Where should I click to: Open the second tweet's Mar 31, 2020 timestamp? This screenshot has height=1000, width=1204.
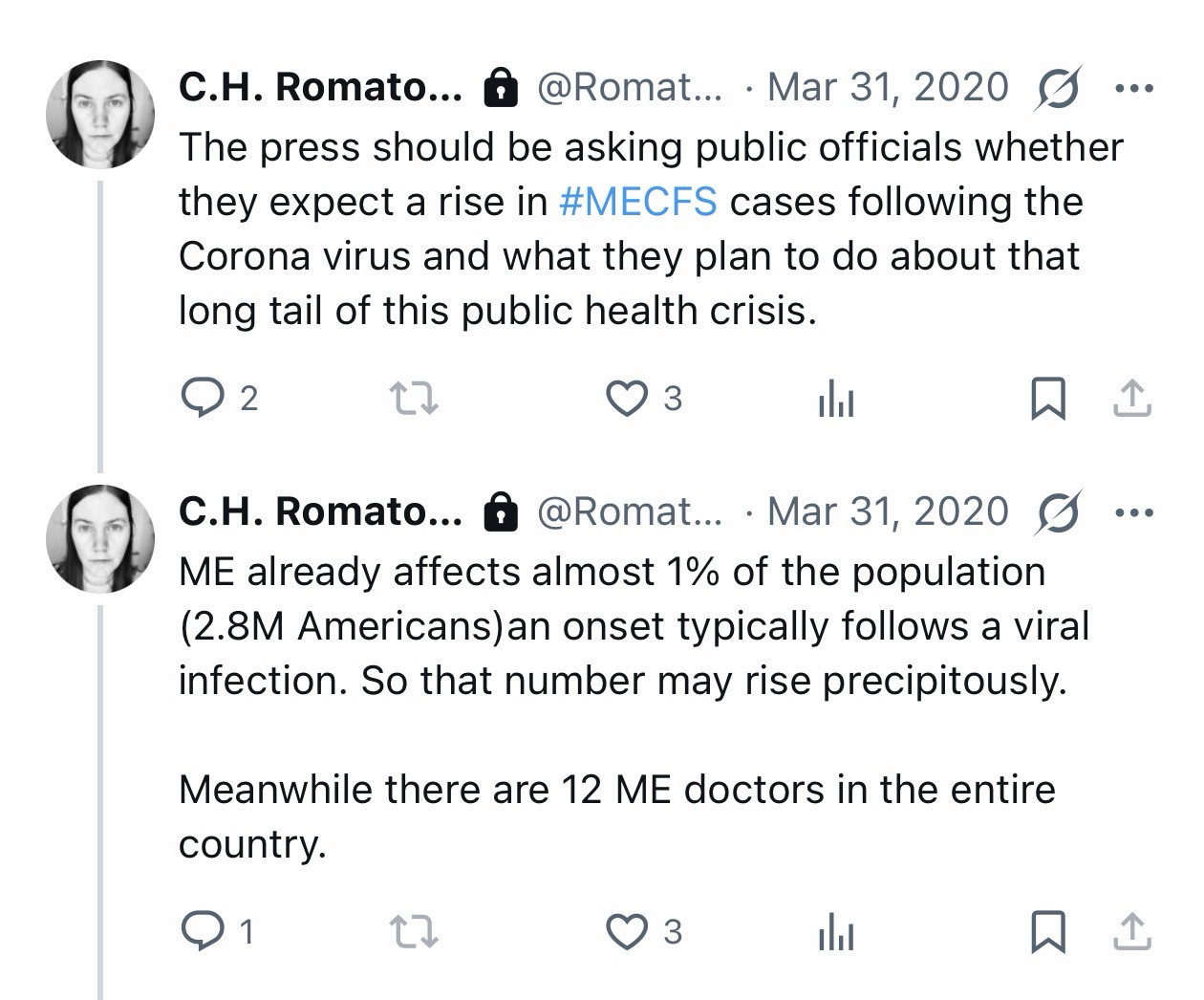point(888,512)
